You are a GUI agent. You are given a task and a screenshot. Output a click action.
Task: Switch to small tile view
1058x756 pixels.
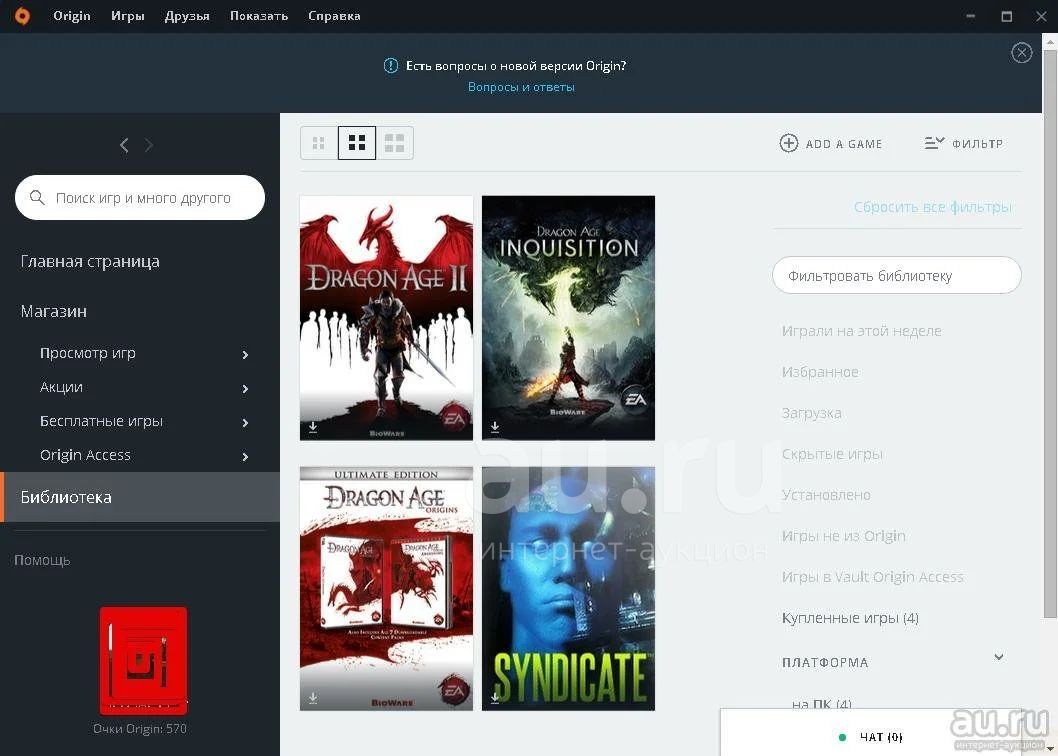318,143
